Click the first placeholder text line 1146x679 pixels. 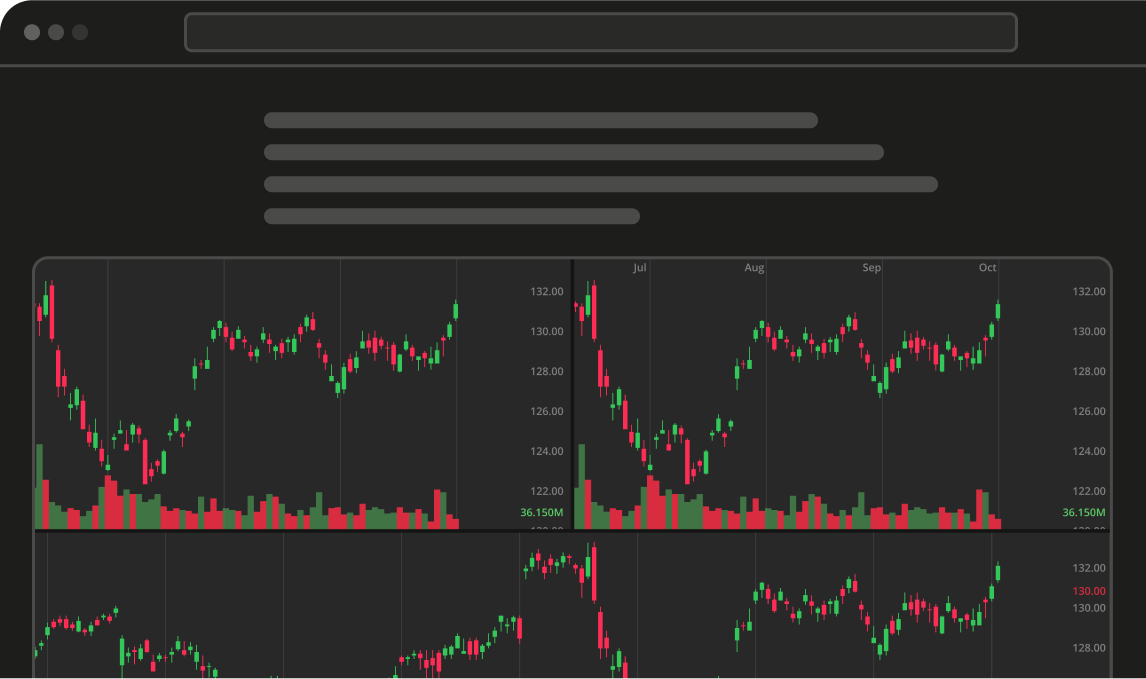541,120
